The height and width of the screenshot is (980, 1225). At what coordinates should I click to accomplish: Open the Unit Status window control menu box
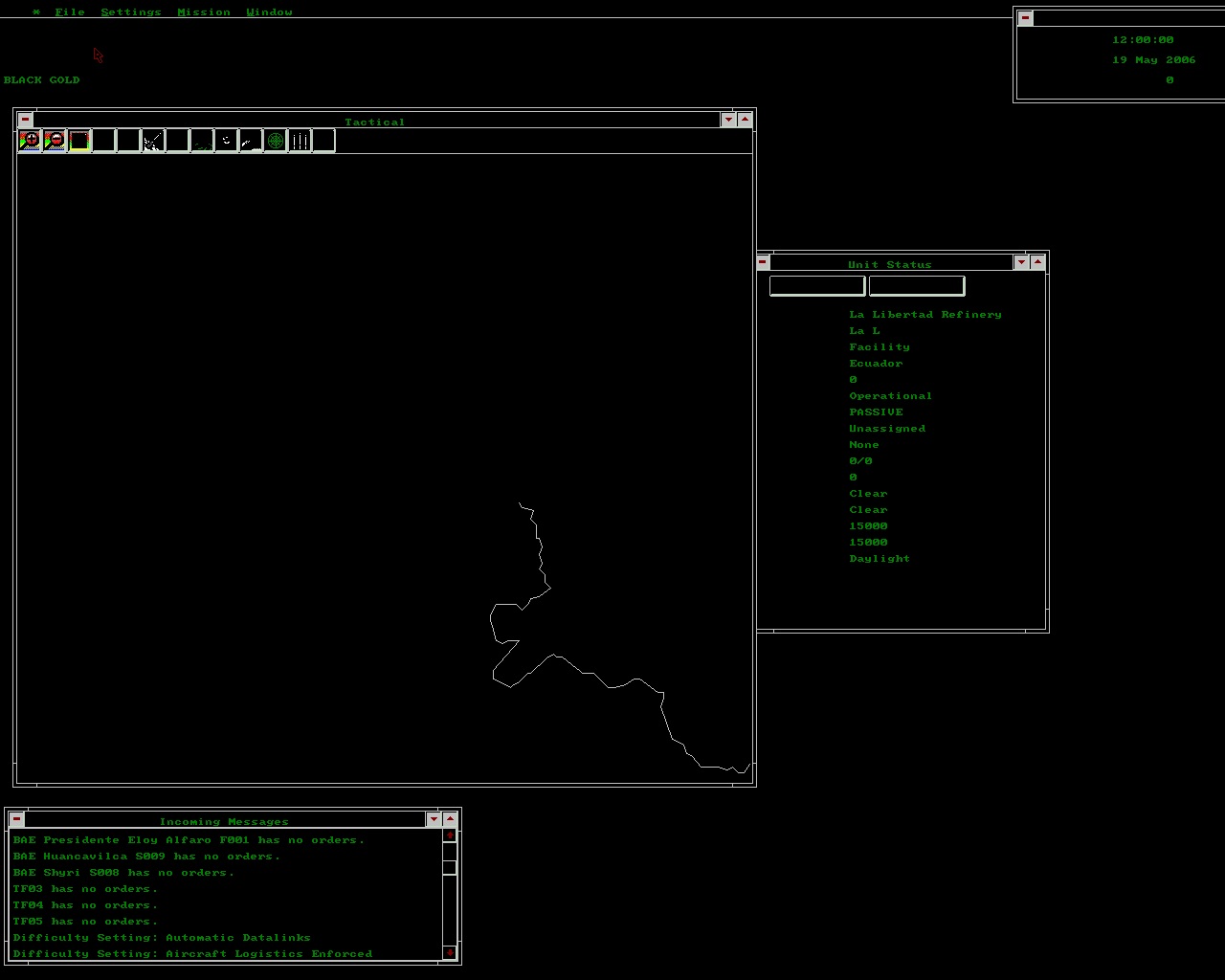763,262
